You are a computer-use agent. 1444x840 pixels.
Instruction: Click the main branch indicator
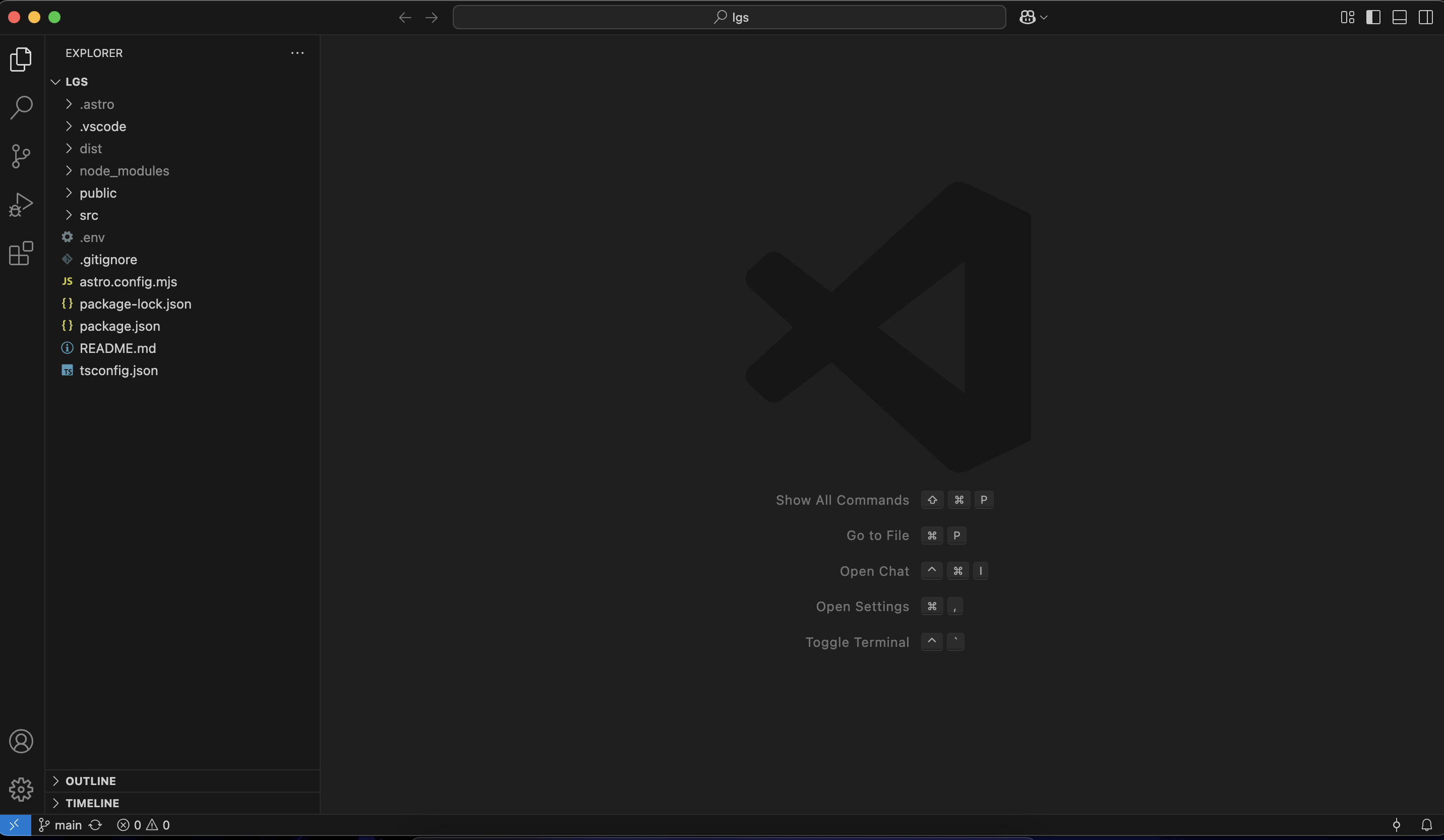60,825
